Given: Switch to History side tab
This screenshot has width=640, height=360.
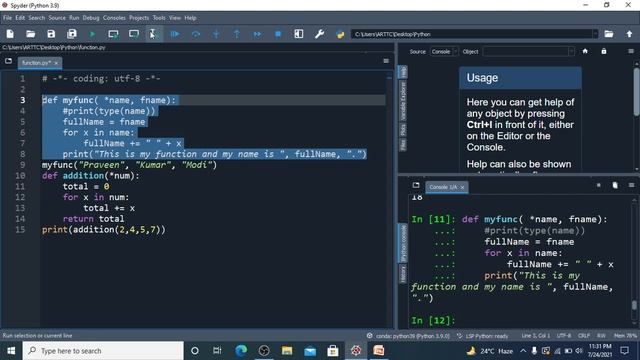Looking at the screenshot, I should (x=403, y=274).
